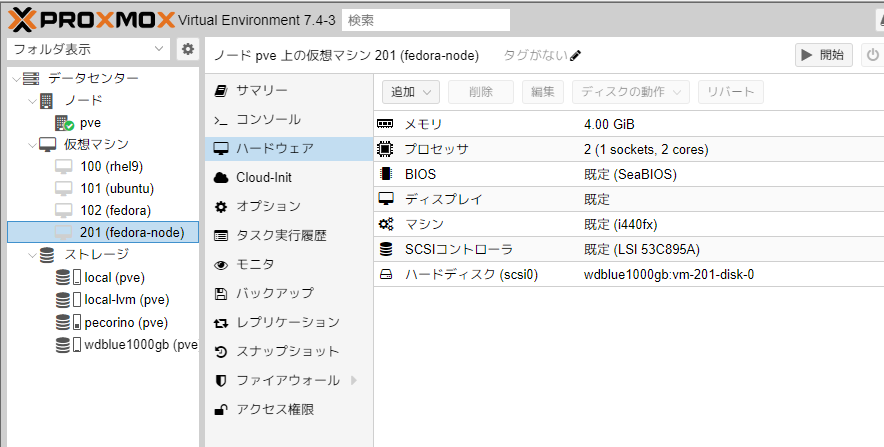Click the ディスプレイ monitor icon in hardware list

pyautogui.click(x=386, y=199)
